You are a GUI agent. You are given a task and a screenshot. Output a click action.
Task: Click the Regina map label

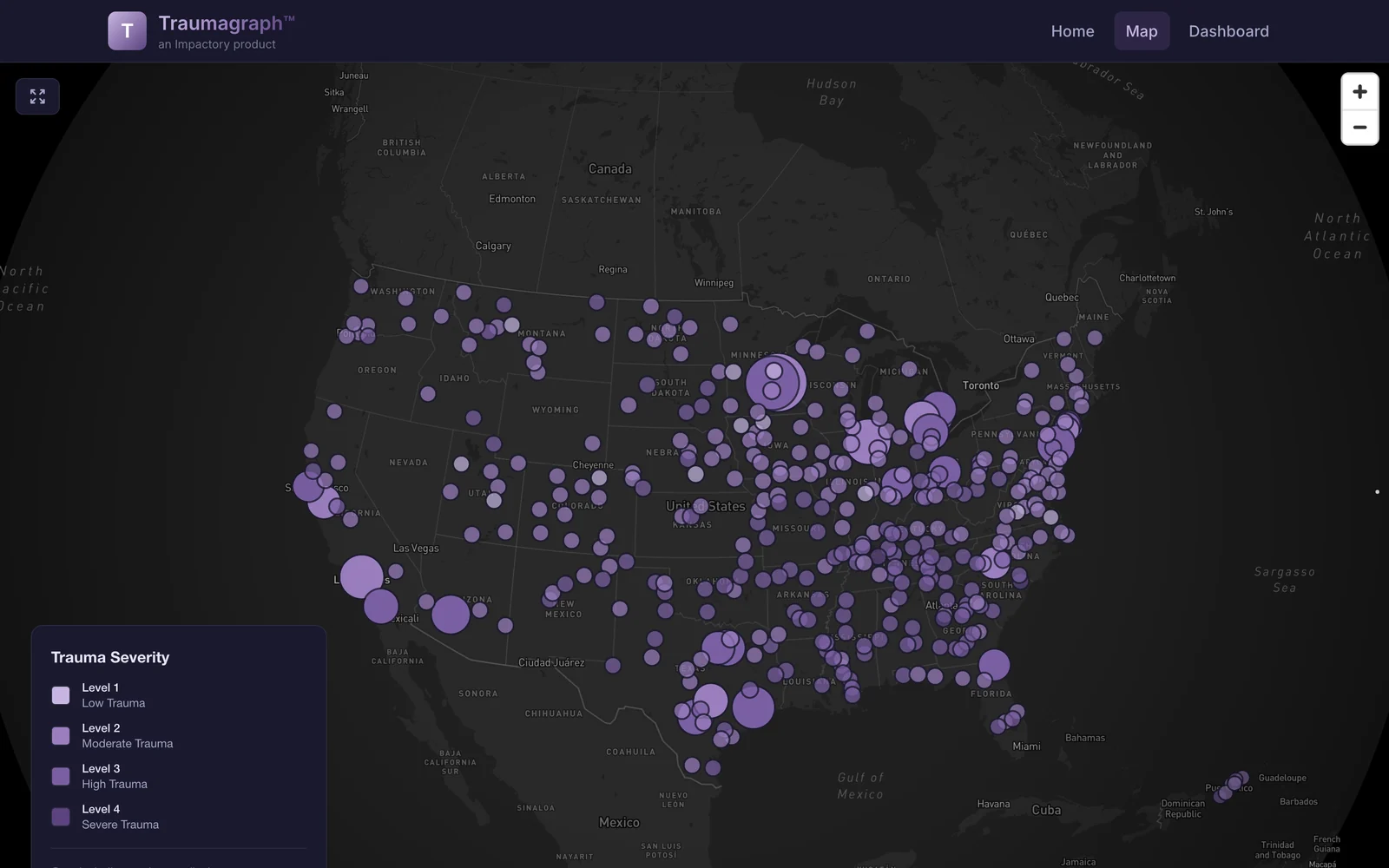[613, 269]
